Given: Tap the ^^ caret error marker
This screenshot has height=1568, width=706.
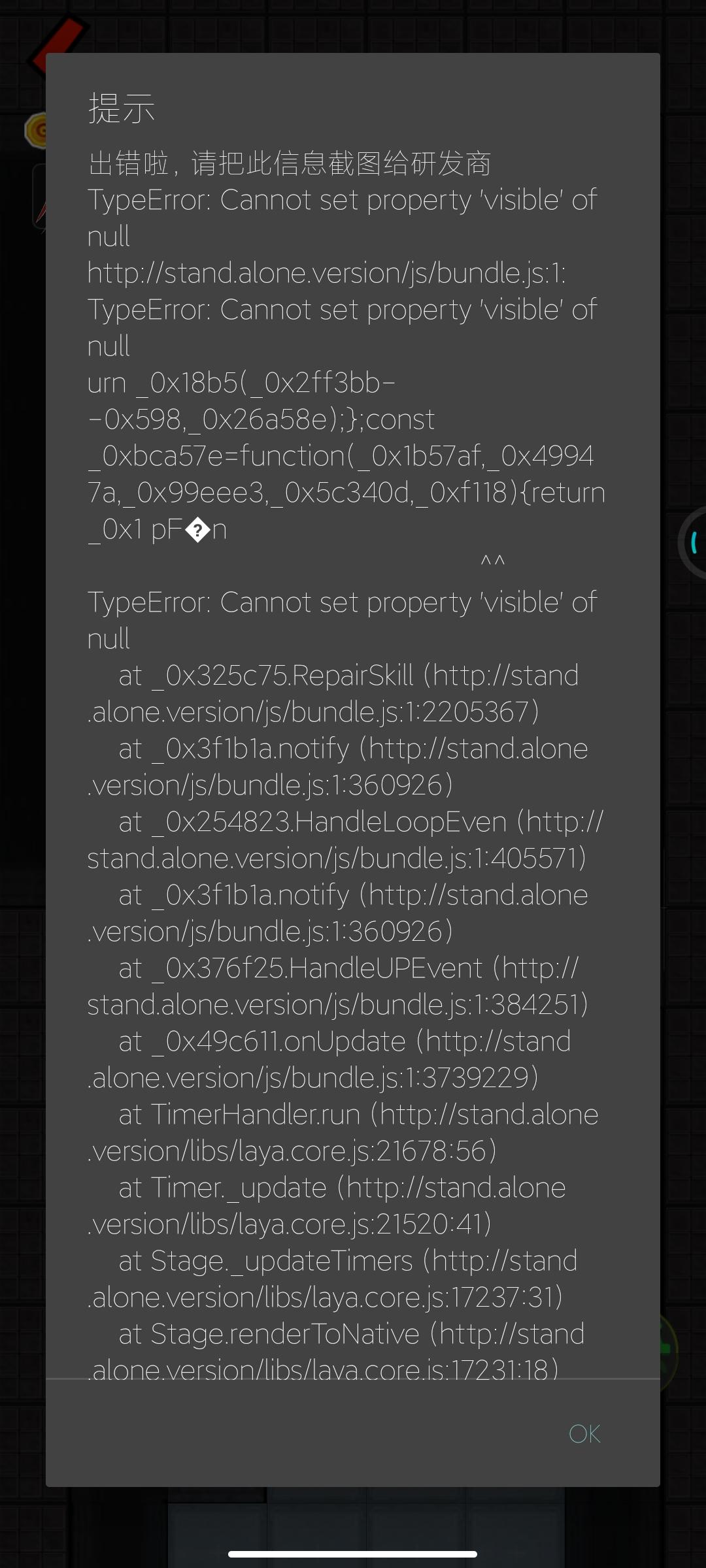Looking at the screenshot, I should [x=492, y=562].
